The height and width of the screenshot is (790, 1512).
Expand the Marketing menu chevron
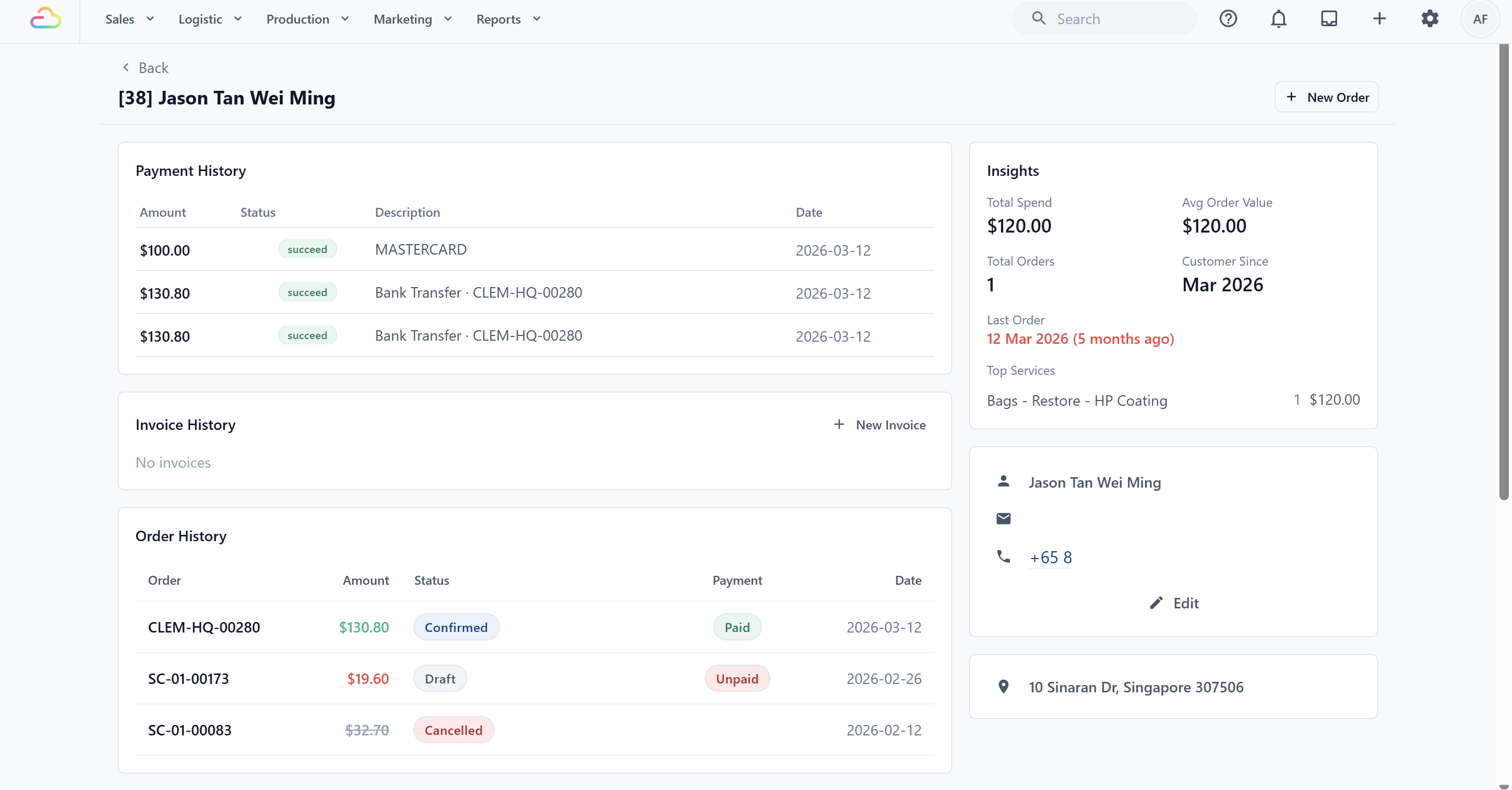(x=448, y=19)
